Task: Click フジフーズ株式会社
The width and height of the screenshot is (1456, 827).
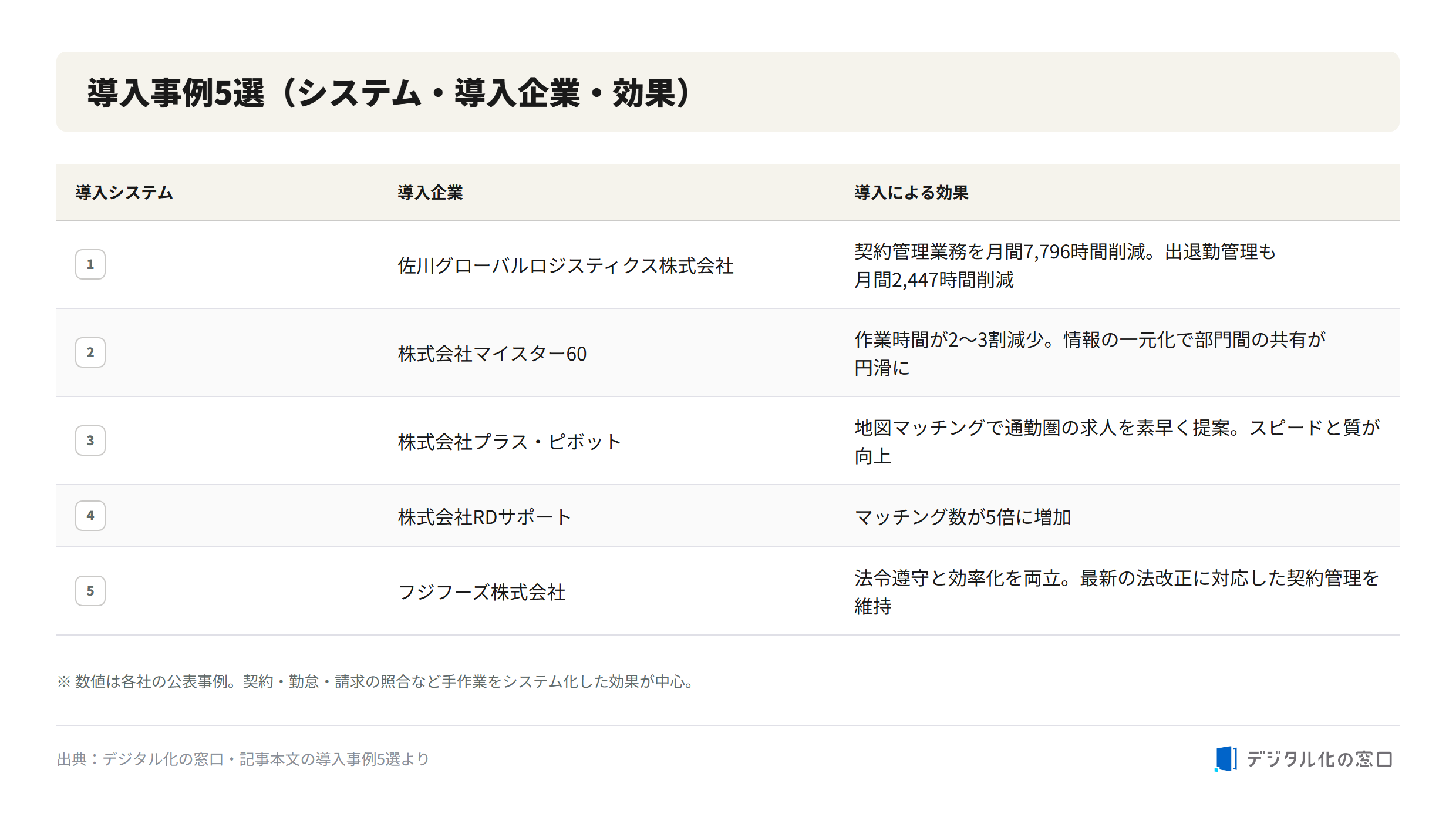Action: click(x=481, y=592)
